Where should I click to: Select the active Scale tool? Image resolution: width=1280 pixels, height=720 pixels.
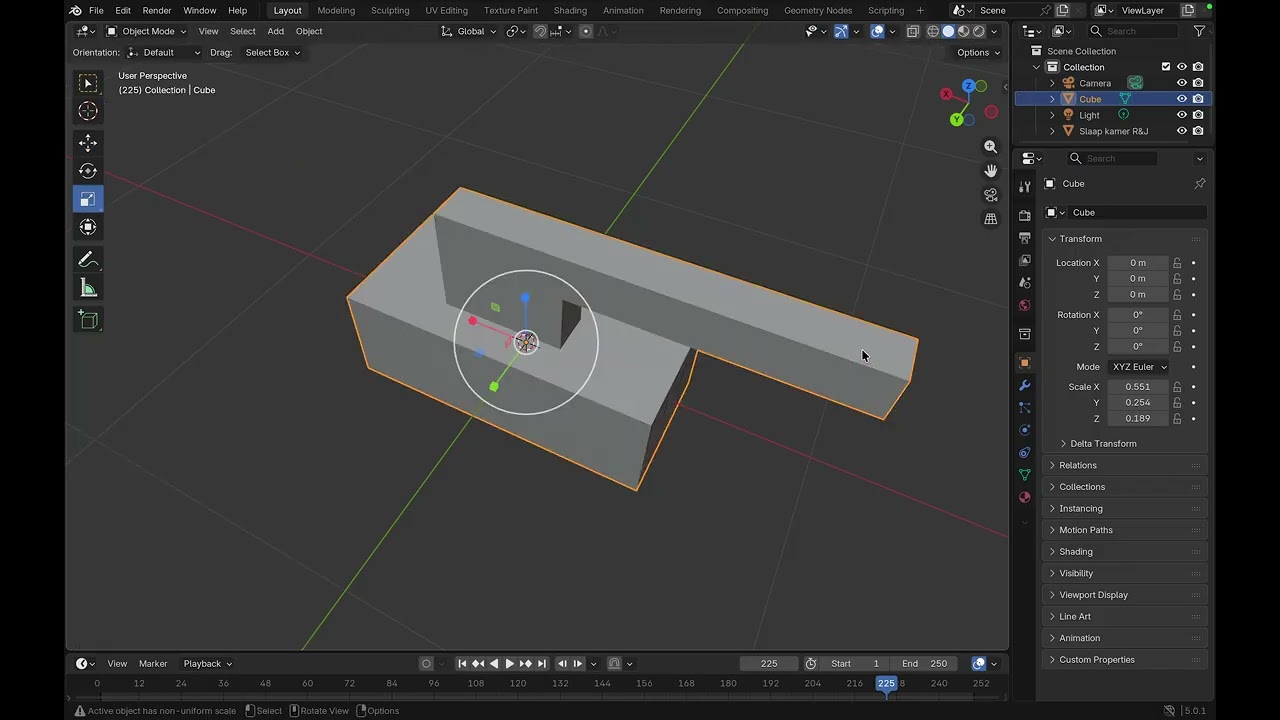click(x=88, y=199)
